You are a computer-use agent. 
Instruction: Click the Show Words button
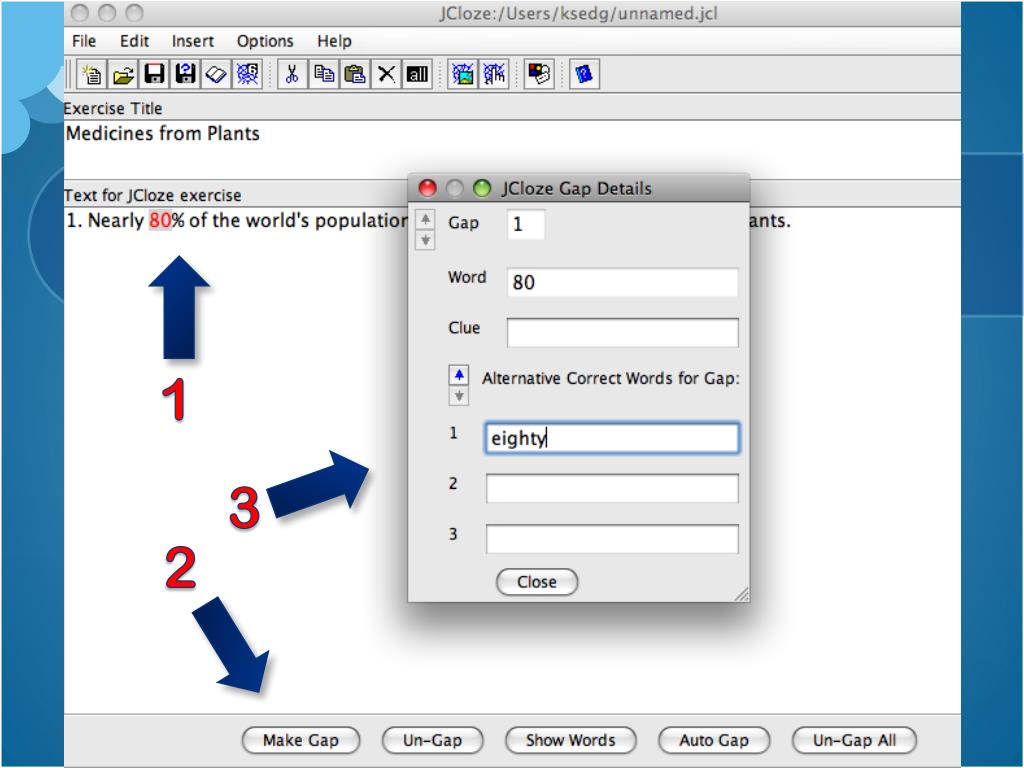pyautogui.click(x=570, y=740)
